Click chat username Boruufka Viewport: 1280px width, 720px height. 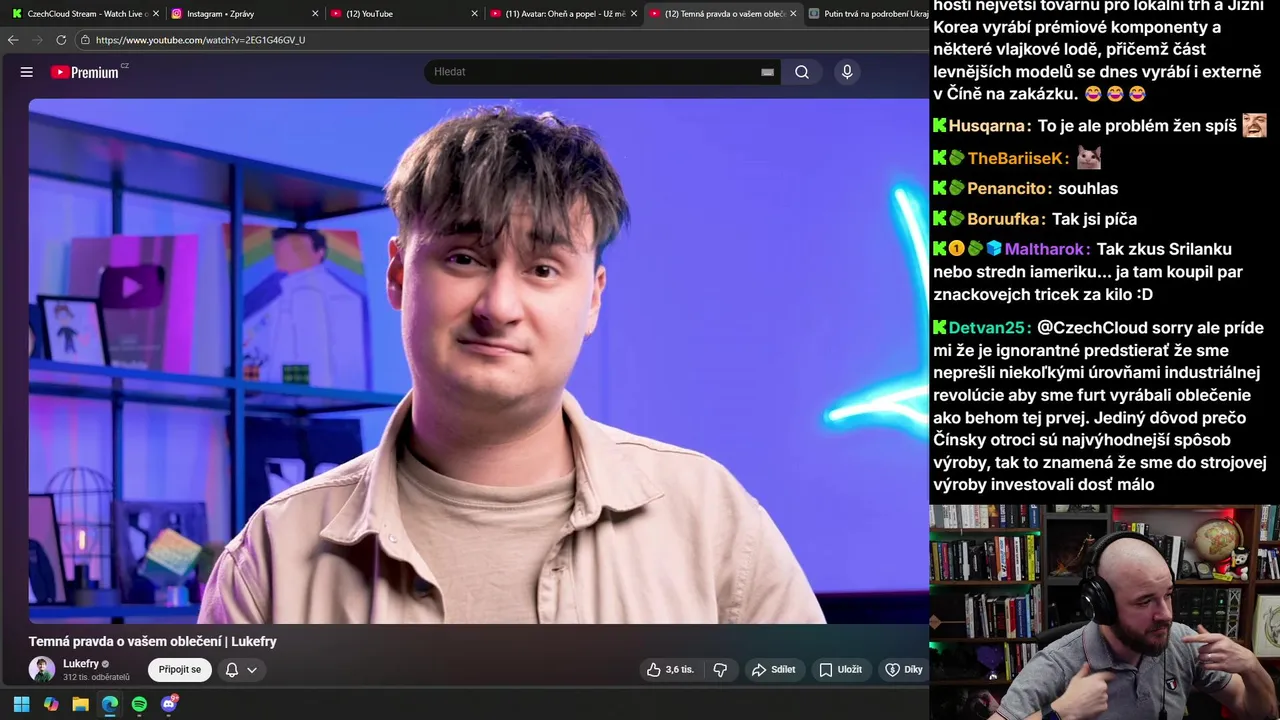1006,219
